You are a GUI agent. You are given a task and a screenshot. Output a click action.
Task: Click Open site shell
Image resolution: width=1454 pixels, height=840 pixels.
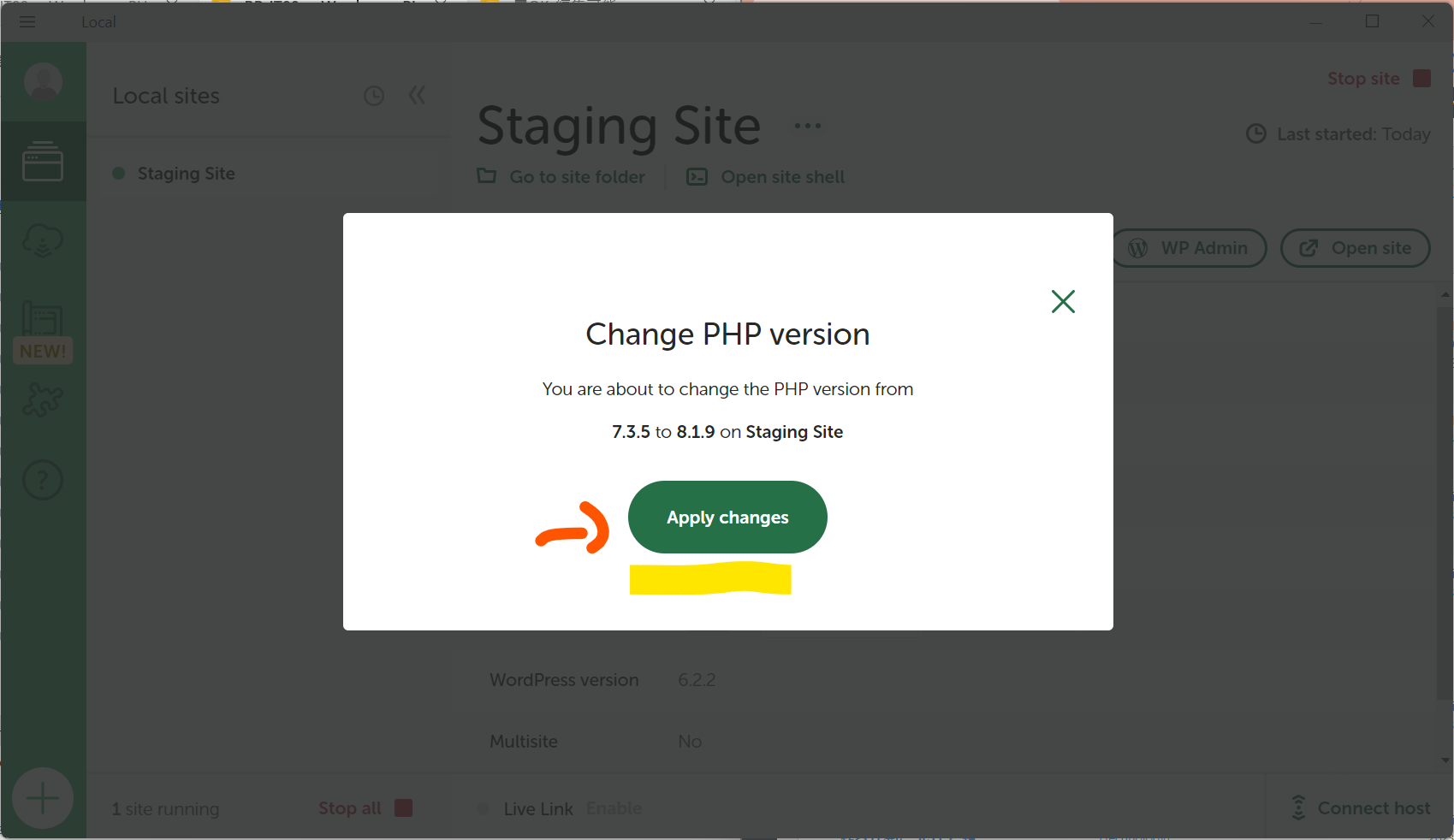coord(766,176)
